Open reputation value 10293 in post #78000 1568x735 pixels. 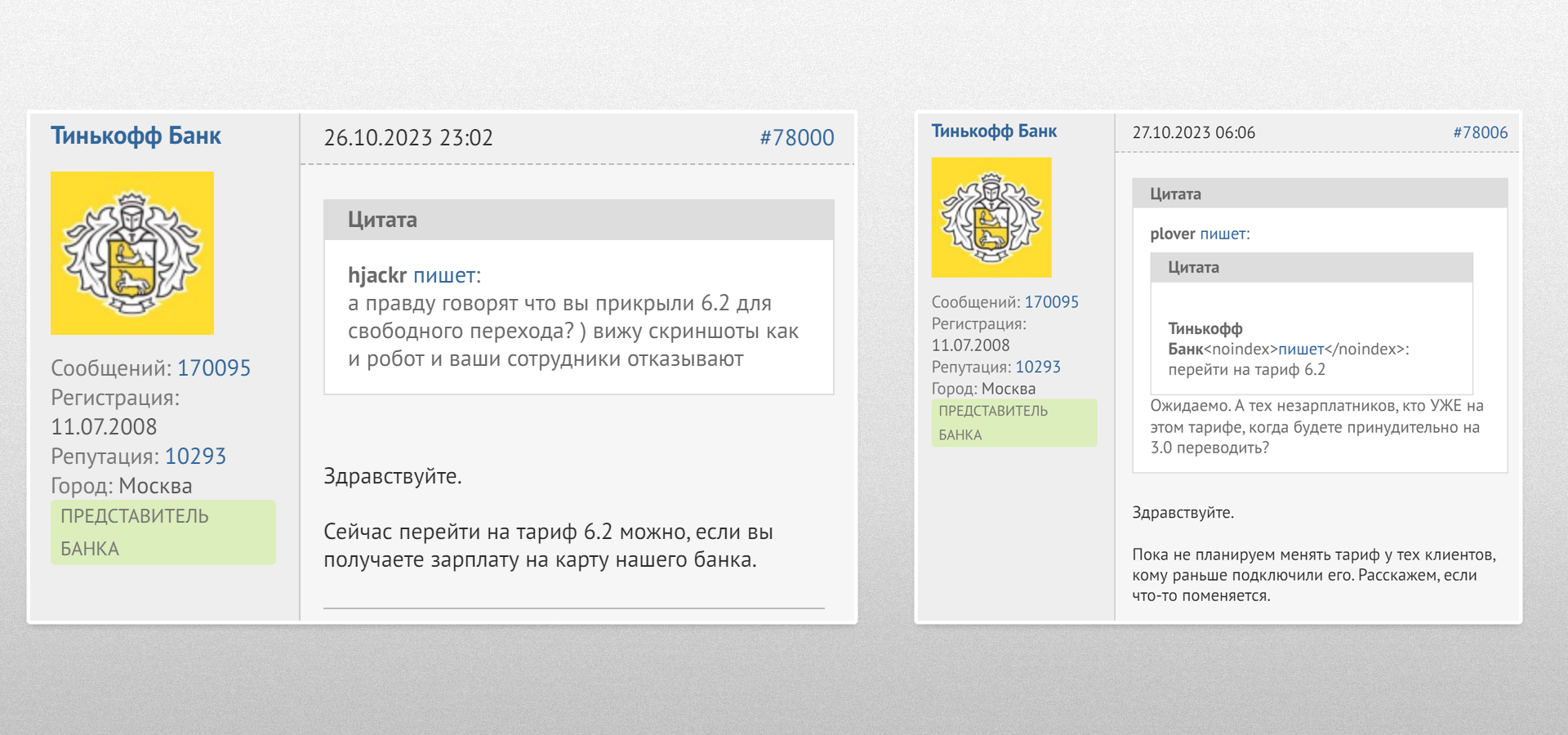pos(195,457)
